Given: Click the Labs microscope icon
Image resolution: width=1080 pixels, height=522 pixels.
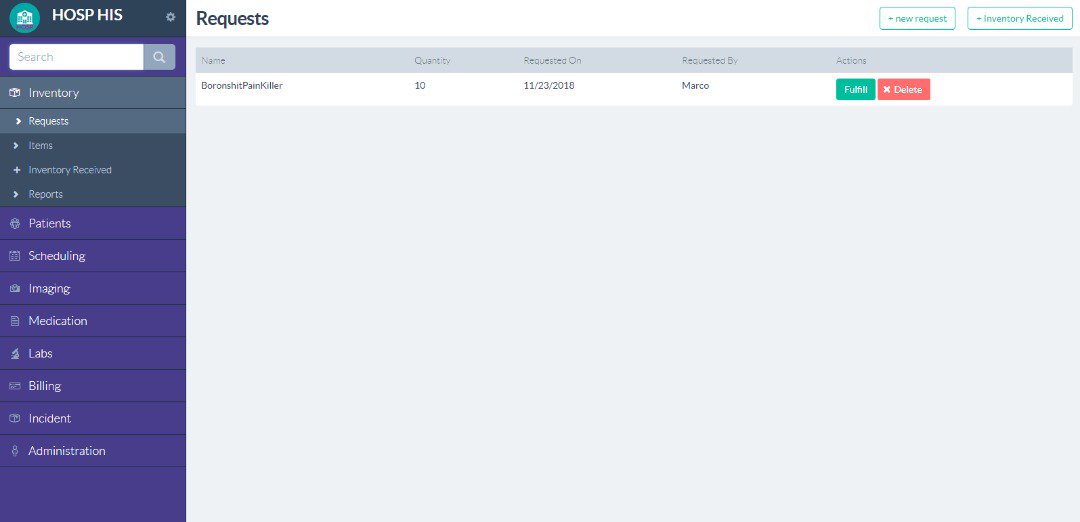Looking at the screenshot, I should [x=15, y=353].
